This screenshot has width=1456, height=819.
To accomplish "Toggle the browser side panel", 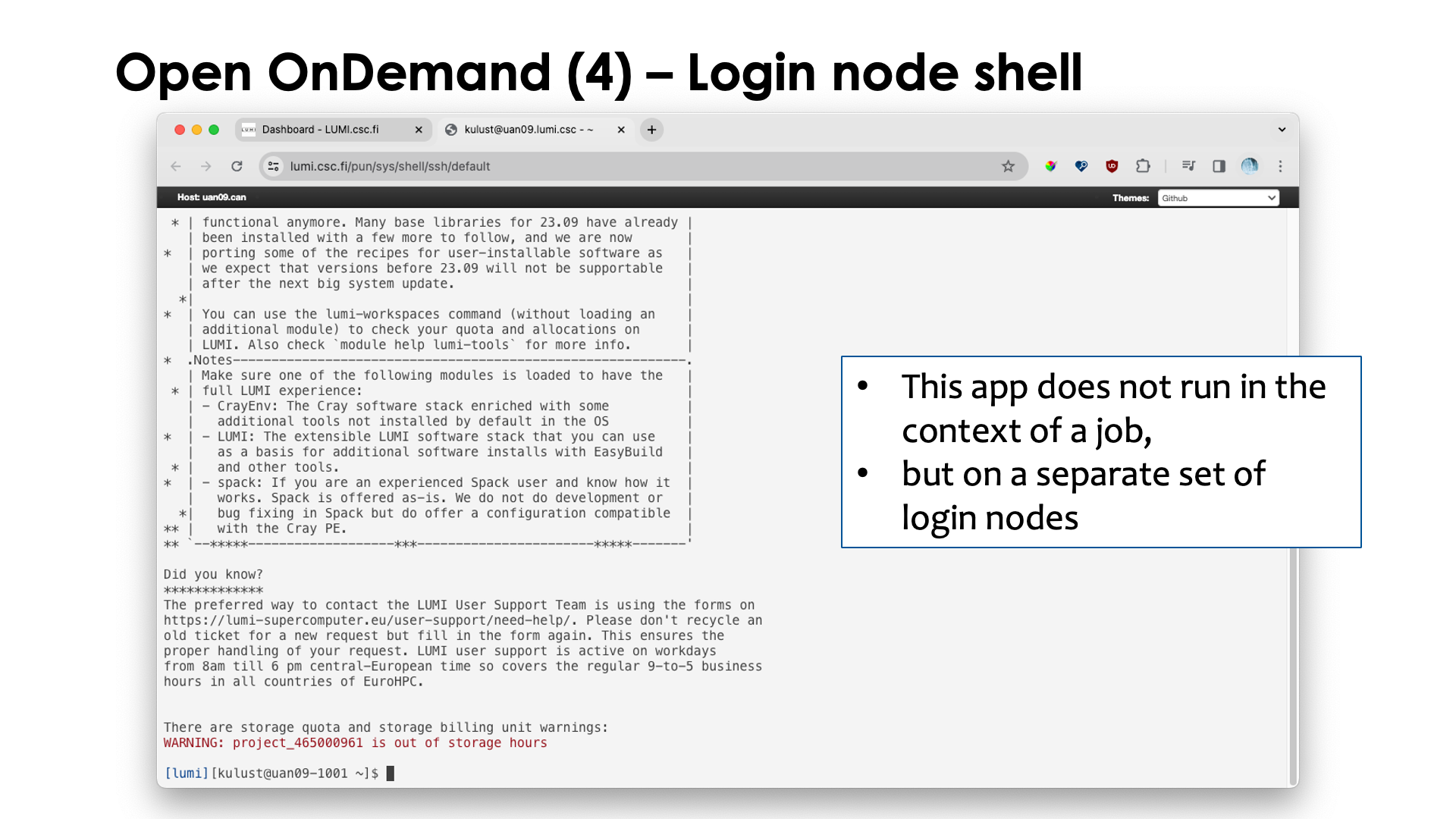I will click(1219, 166).
